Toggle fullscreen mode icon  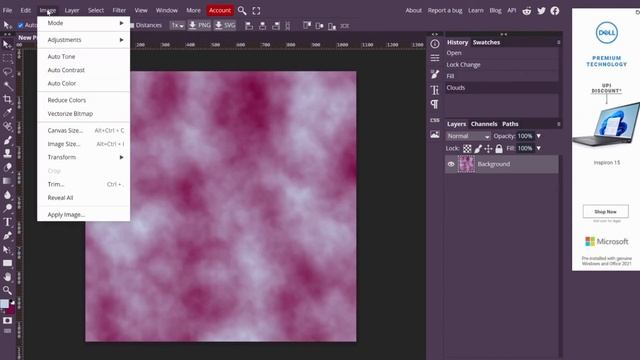[x=256, y=11]
